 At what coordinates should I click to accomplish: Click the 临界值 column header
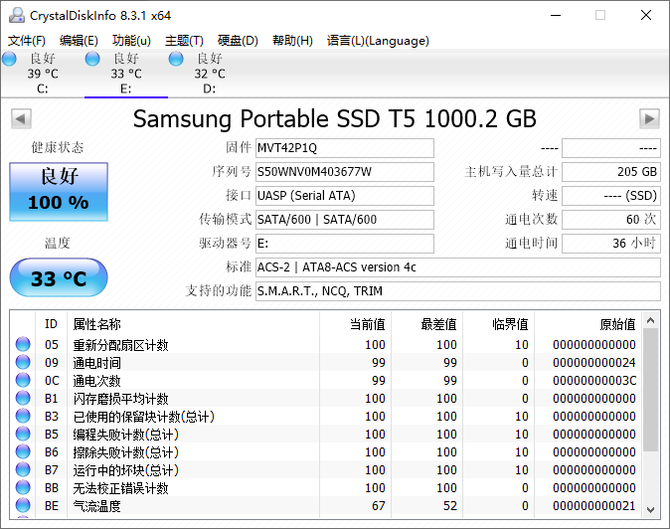pos(498,324)
